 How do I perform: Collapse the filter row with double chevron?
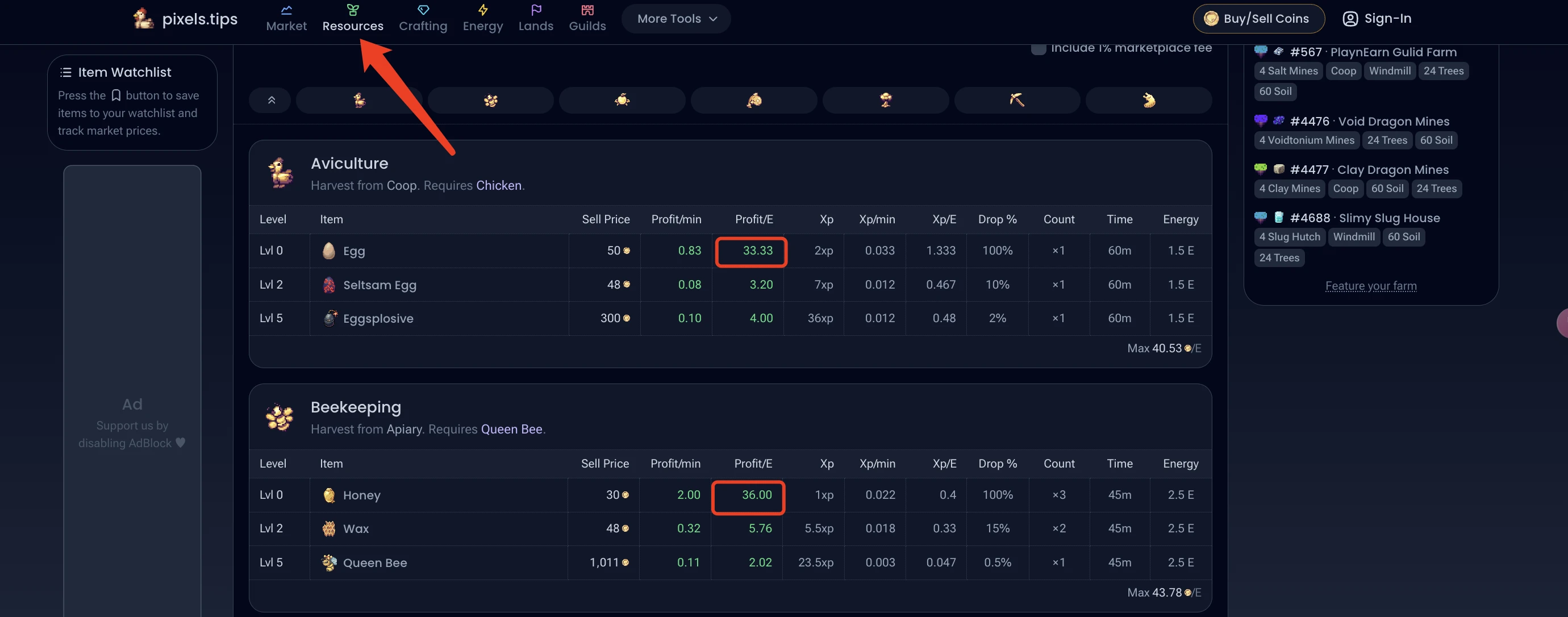click(270, 100)
